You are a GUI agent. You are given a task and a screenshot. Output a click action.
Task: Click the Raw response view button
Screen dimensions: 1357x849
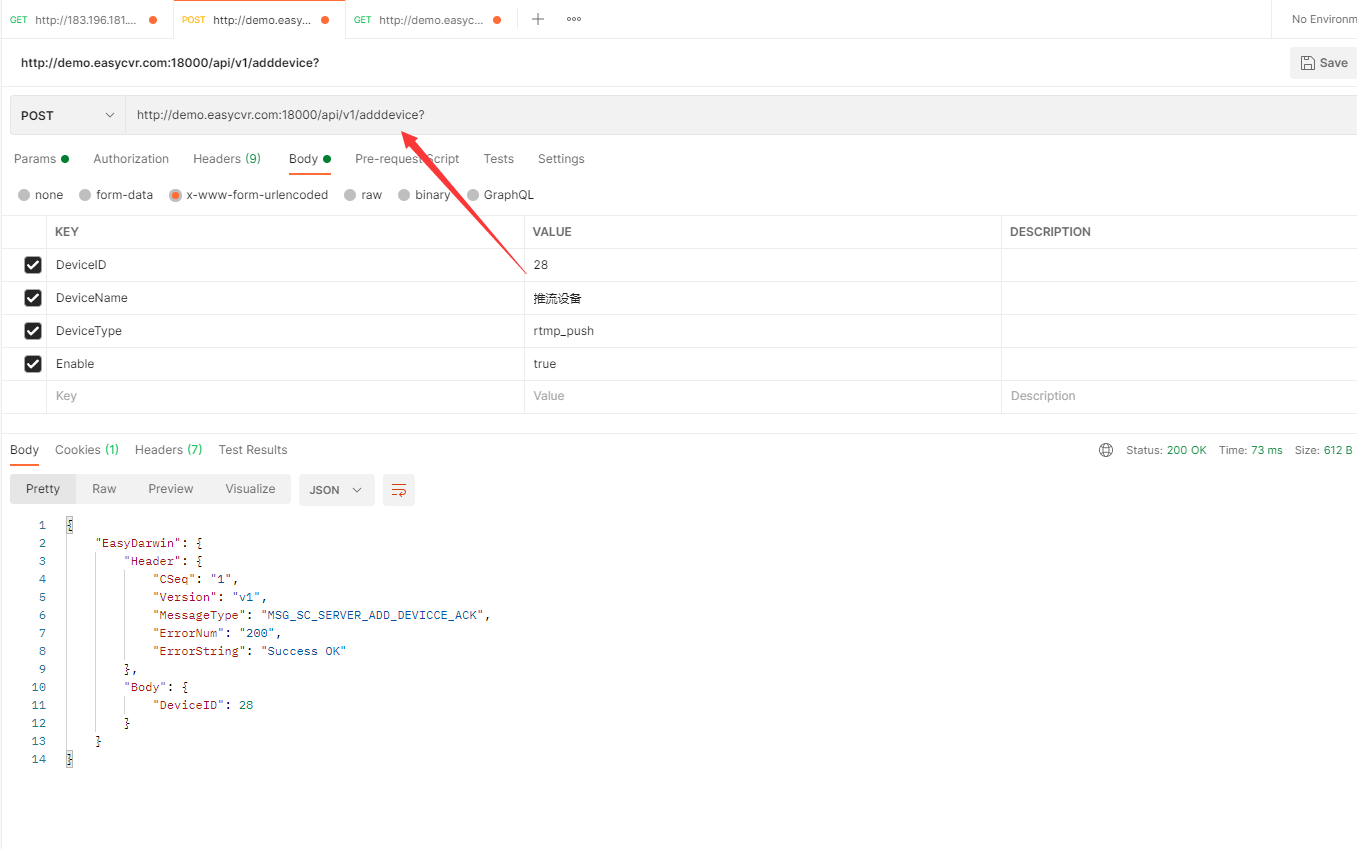[104, 489]
